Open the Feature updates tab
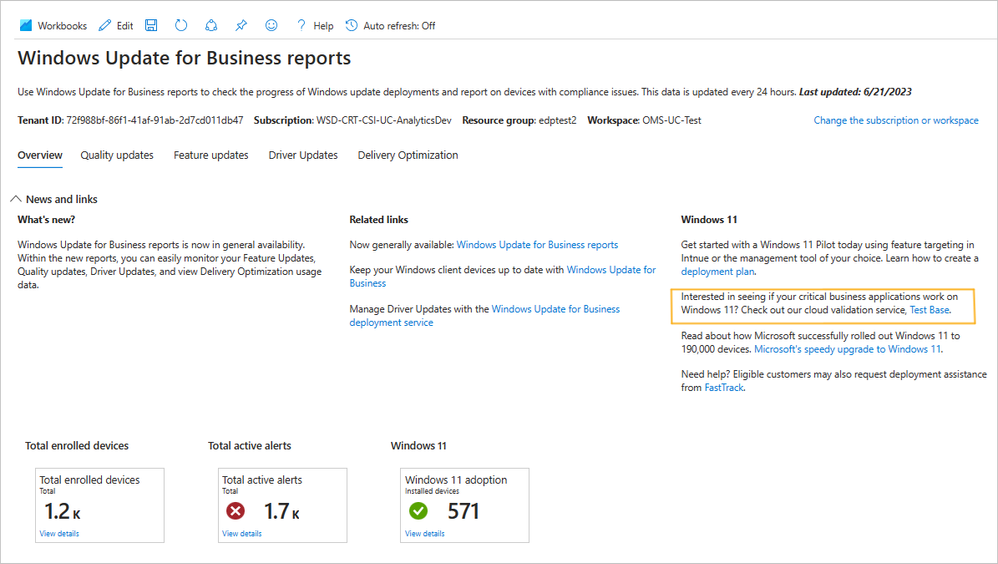 (x=211, y=155)
